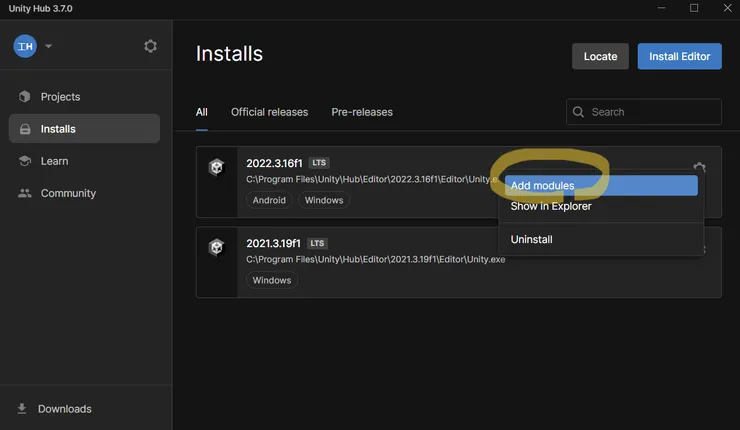Select the 2022.3.16f1 version title
Screen dimensions: 740x430
274,163
